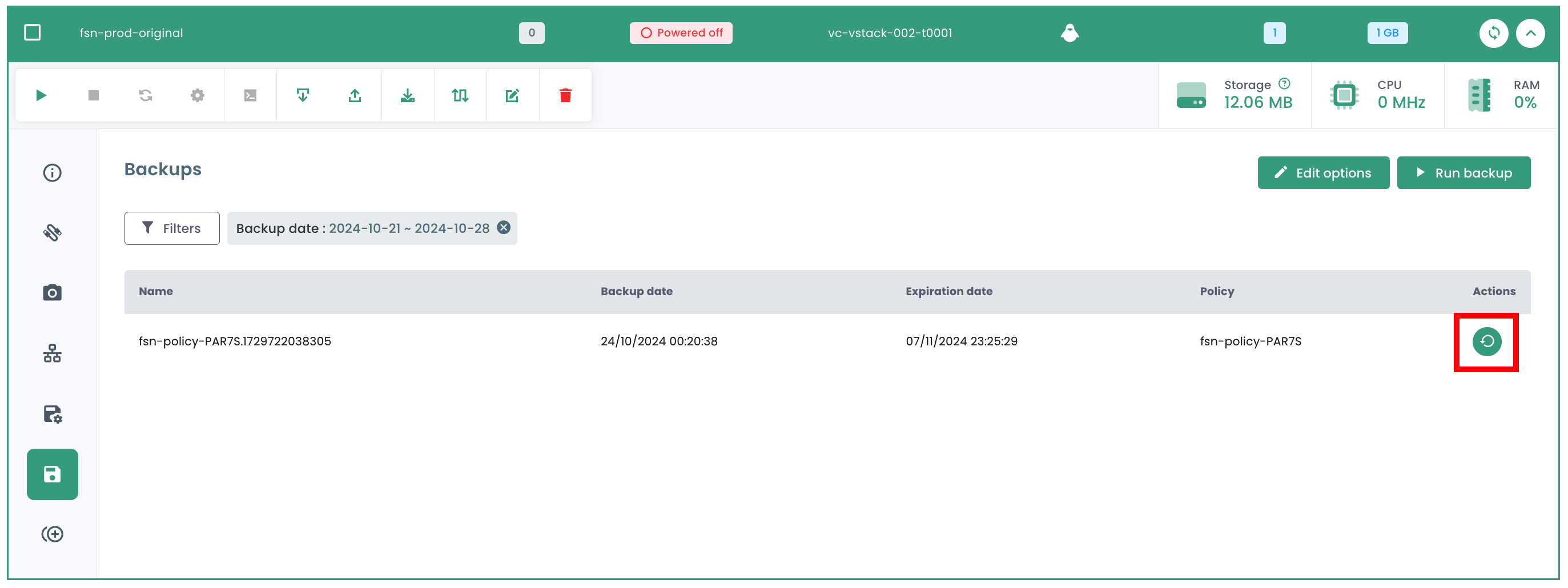Open the backups panel via the floppy disk icon

[x=53, y=474]
